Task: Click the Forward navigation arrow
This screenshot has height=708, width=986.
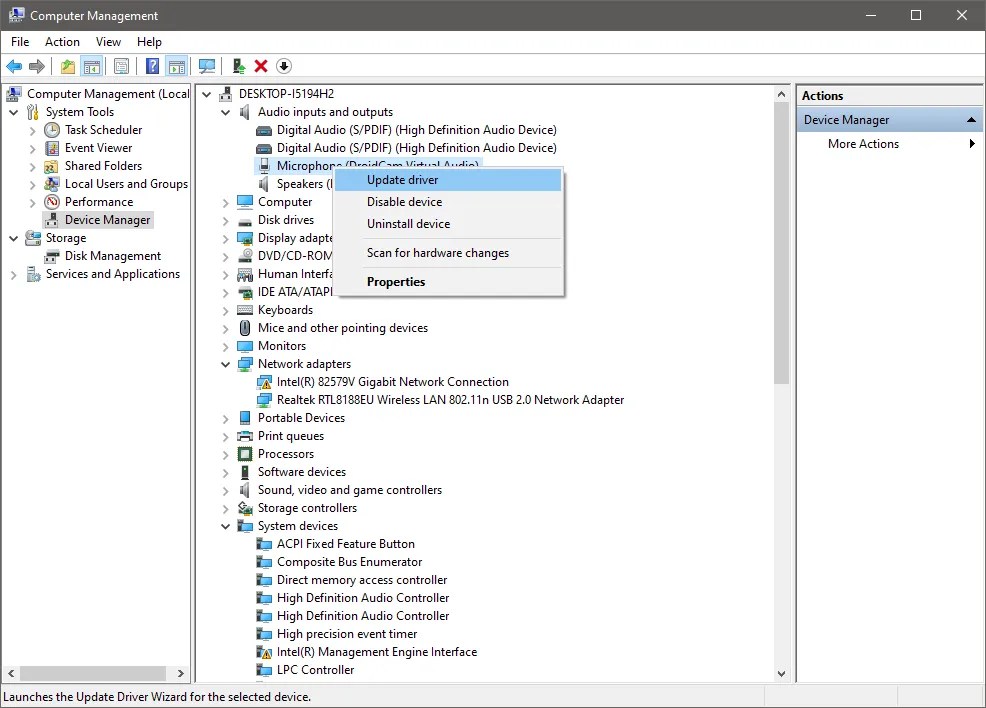Action: 36,66
